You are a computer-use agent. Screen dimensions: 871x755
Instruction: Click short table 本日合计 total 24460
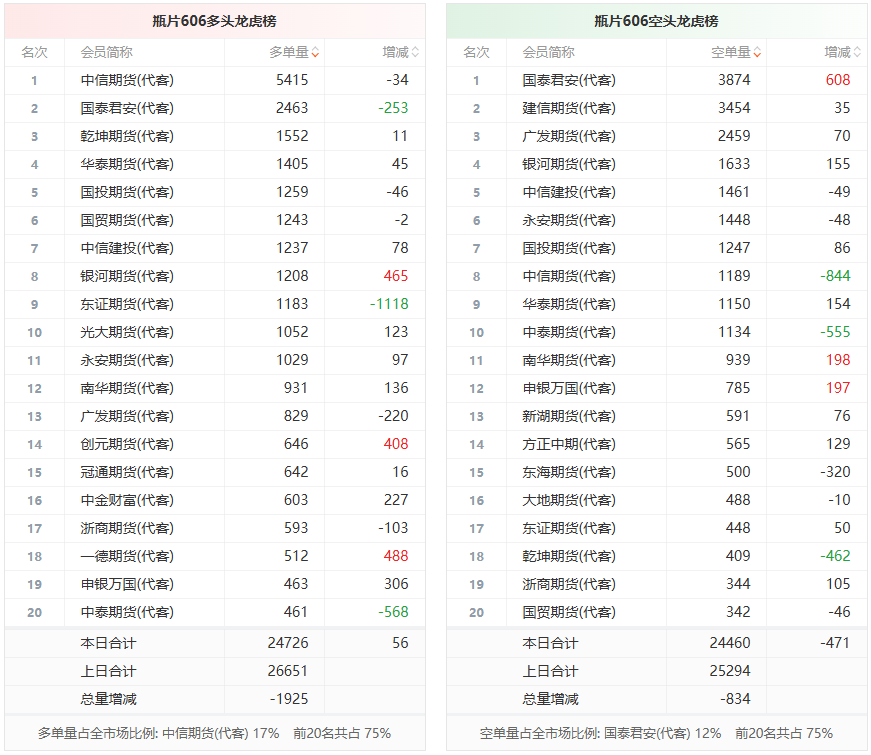pyautogui.click(x=730, y=643)
